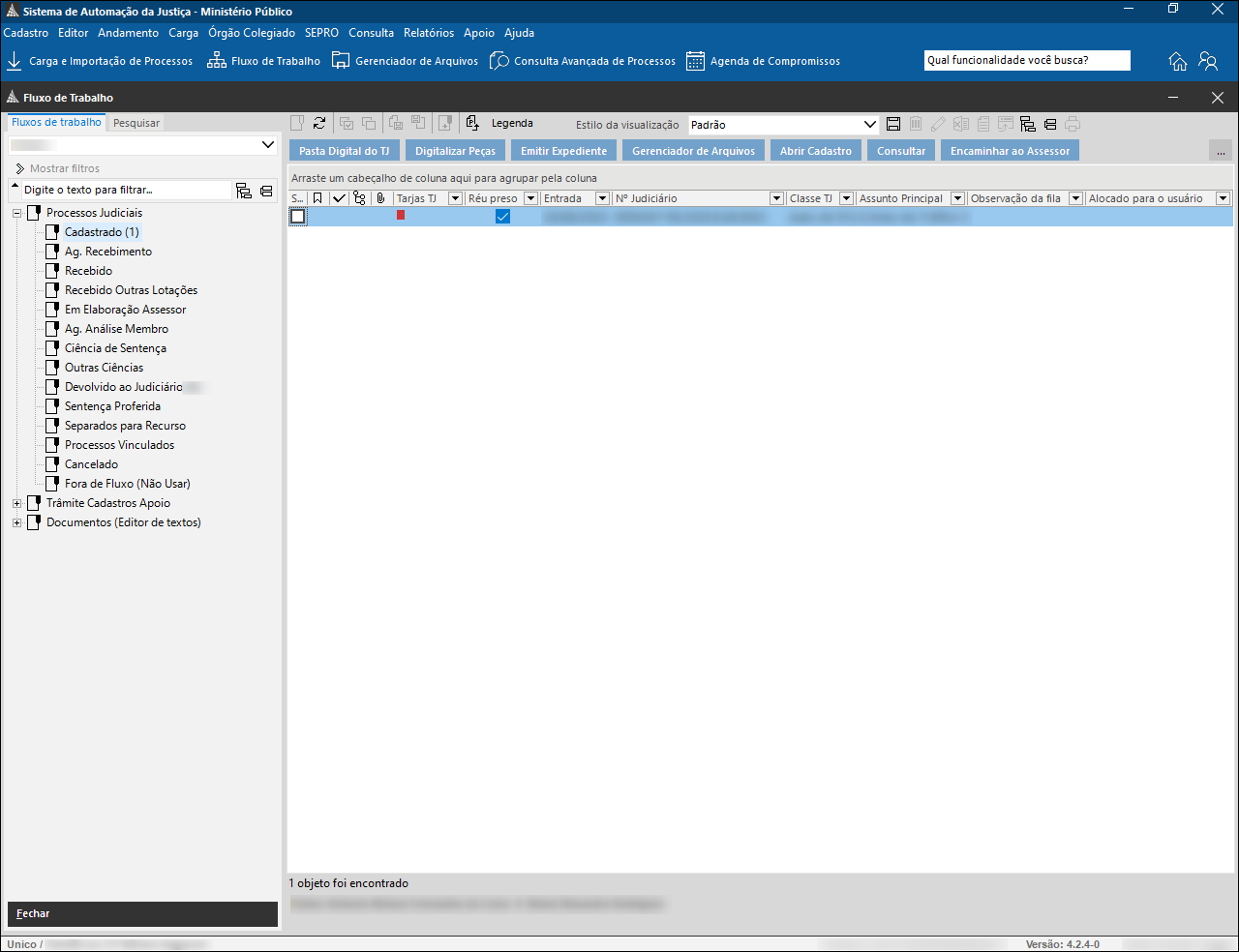Uncheck the Réu preso checkbox in the row
The height and width of the screenshot is (952, 1239).
[502, 217]
